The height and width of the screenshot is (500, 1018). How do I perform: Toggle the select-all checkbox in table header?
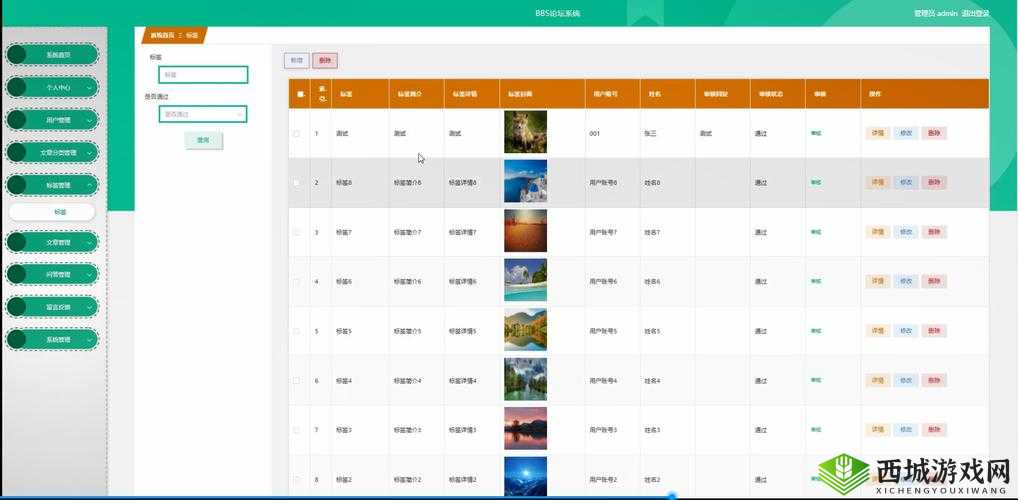[x=300, y=94]
